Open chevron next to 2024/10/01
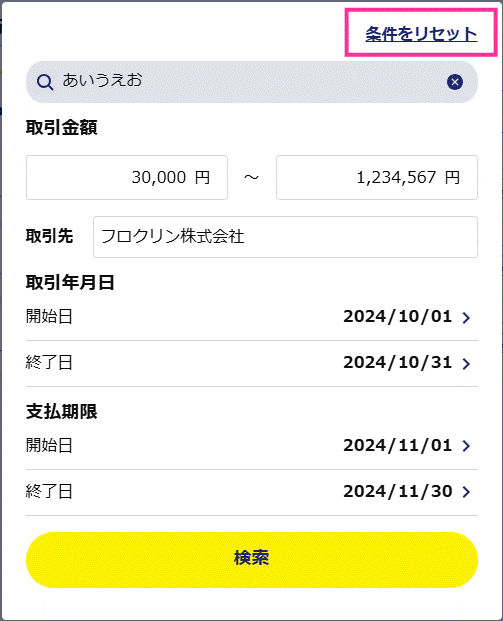The image size is (503, 621). click(x=466, y=318)
